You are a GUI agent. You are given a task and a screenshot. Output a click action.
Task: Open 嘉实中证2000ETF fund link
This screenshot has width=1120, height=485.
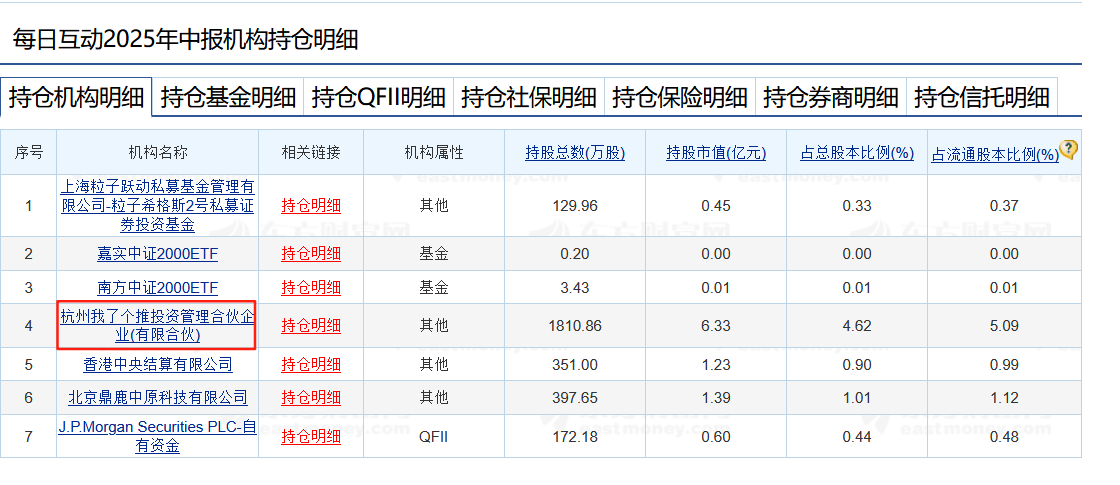pos(158,254)
